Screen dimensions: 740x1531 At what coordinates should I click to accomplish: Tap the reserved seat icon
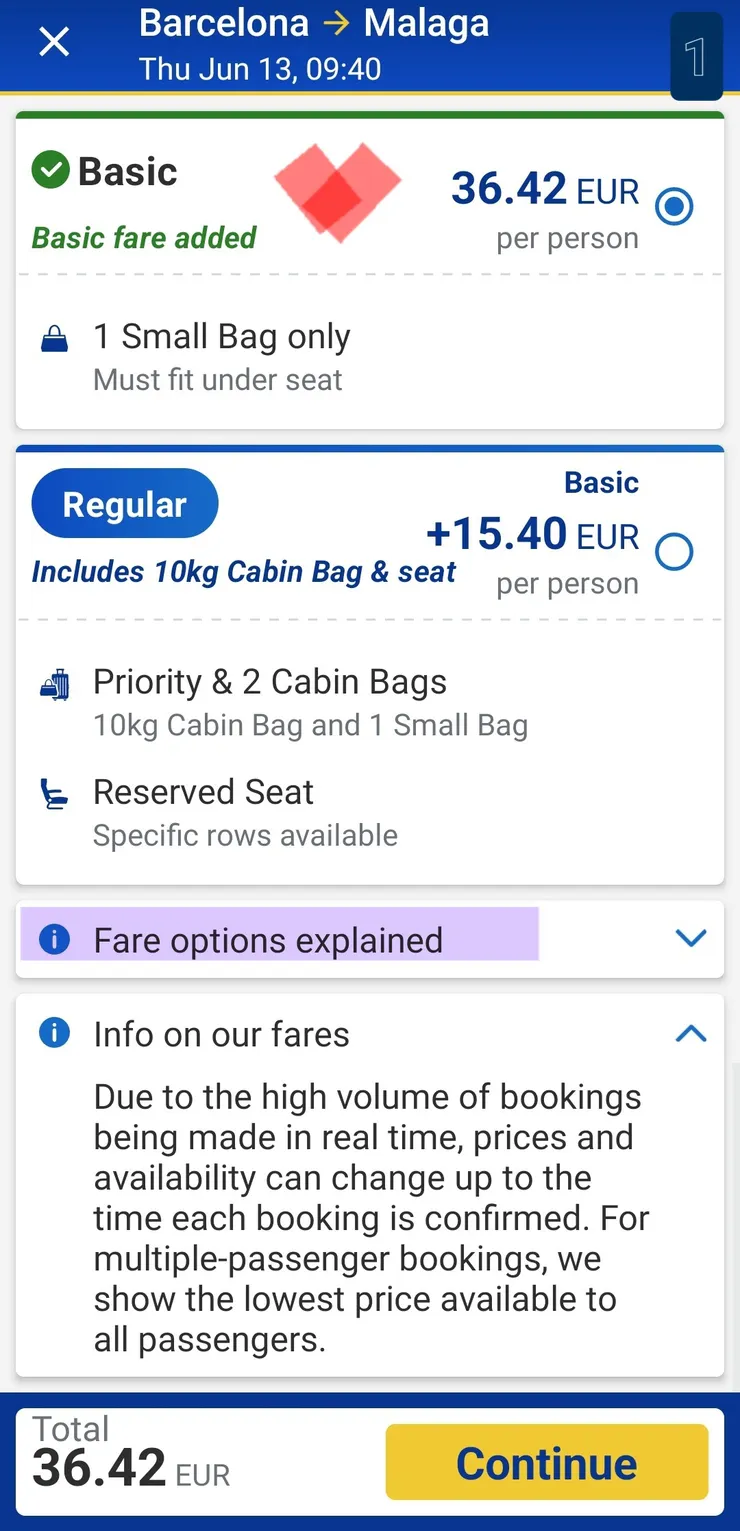point(55,796)
